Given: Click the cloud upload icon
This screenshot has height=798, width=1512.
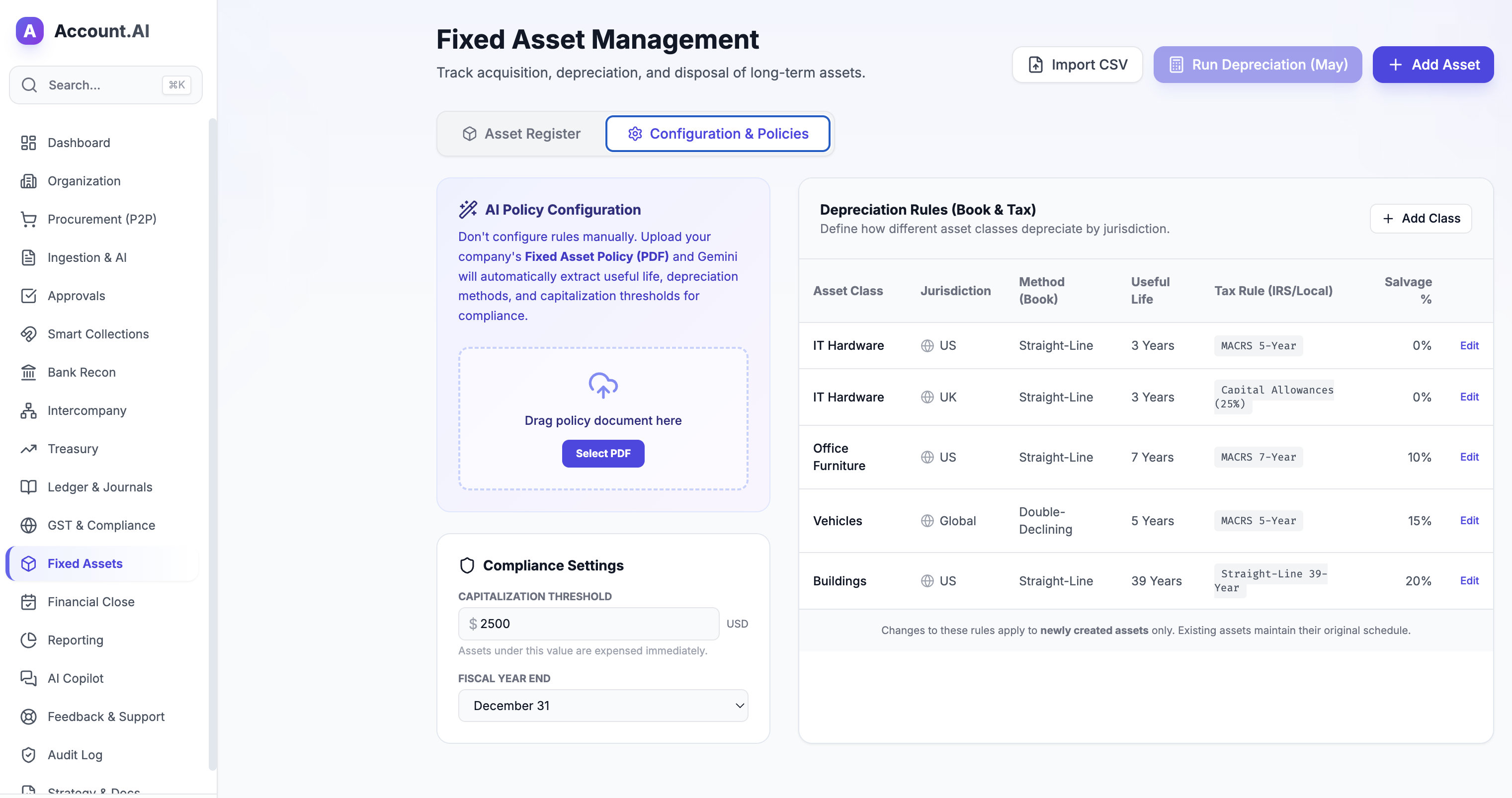Looking at the screenshot, I should (603, 385).
